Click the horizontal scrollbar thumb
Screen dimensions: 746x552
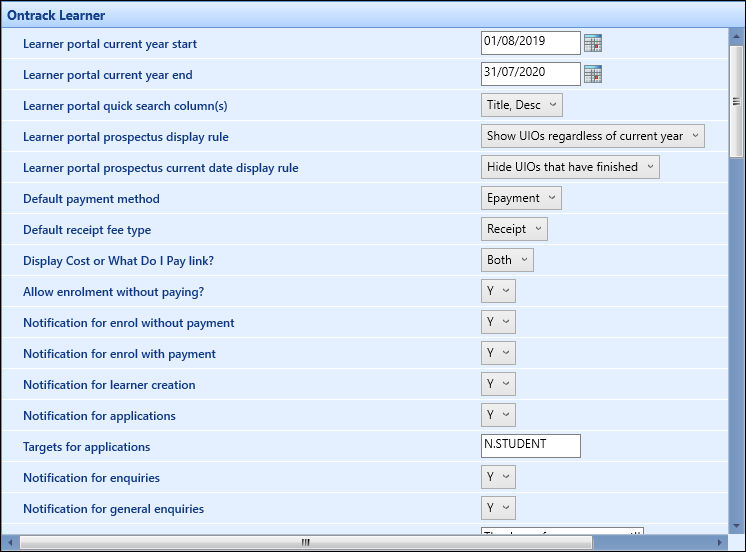[306, 542]
